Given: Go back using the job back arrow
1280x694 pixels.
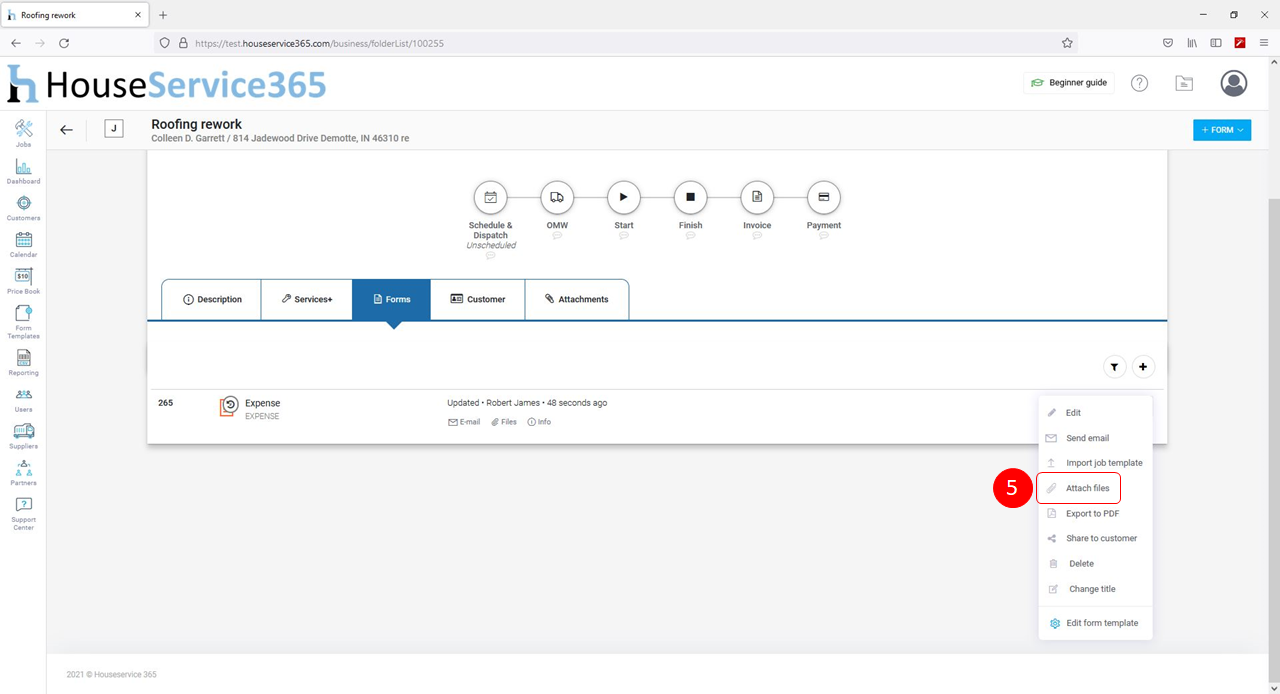Looking at the screenshot, I should pyautogui.click(x=66, y=130).
